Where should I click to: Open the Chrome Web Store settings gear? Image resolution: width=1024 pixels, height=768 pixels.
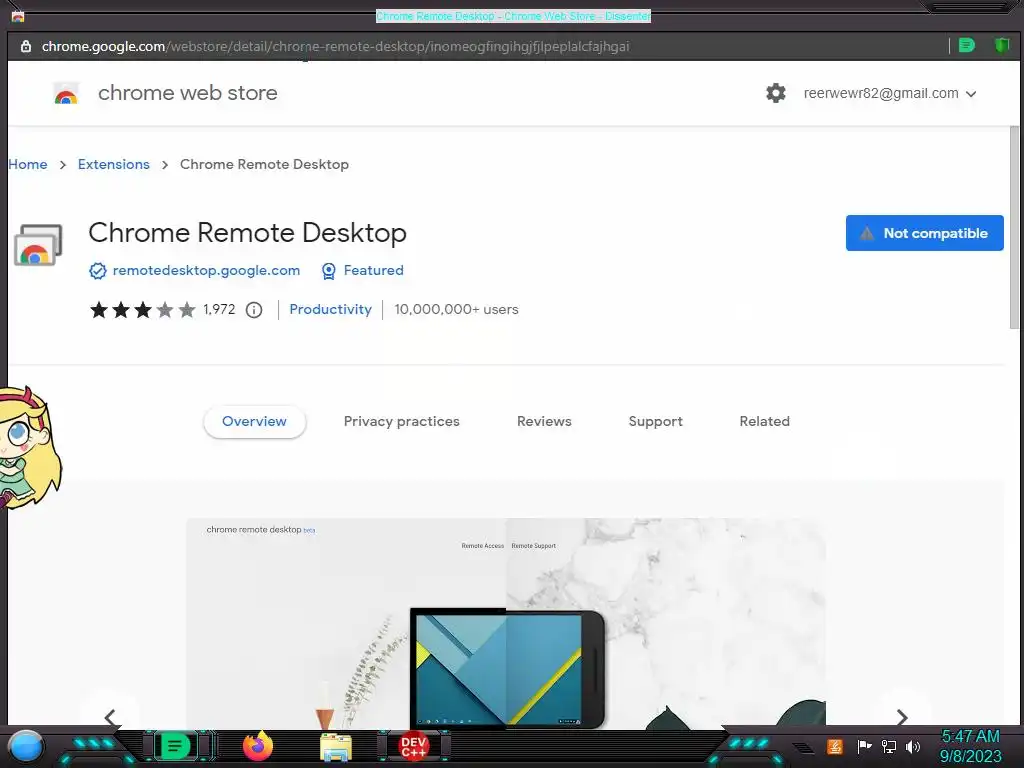(775, 93)
